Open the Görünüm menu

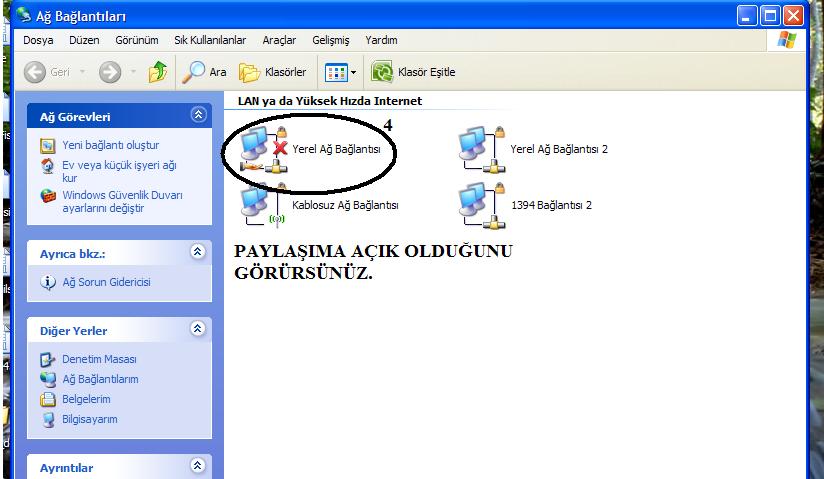click(137, 40)
